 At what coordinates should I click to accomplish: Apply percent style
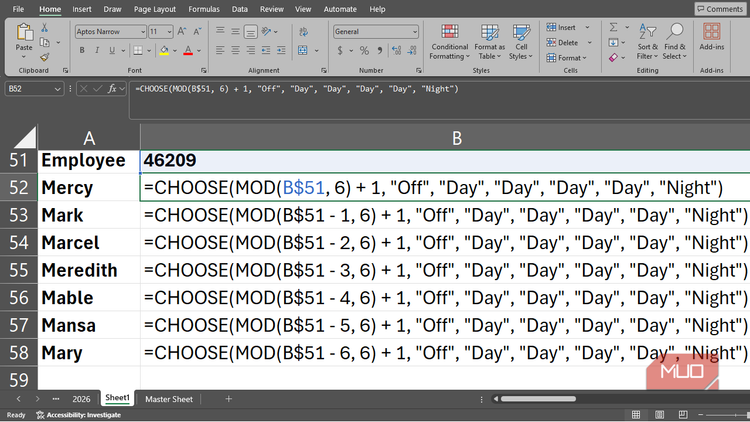364,50
